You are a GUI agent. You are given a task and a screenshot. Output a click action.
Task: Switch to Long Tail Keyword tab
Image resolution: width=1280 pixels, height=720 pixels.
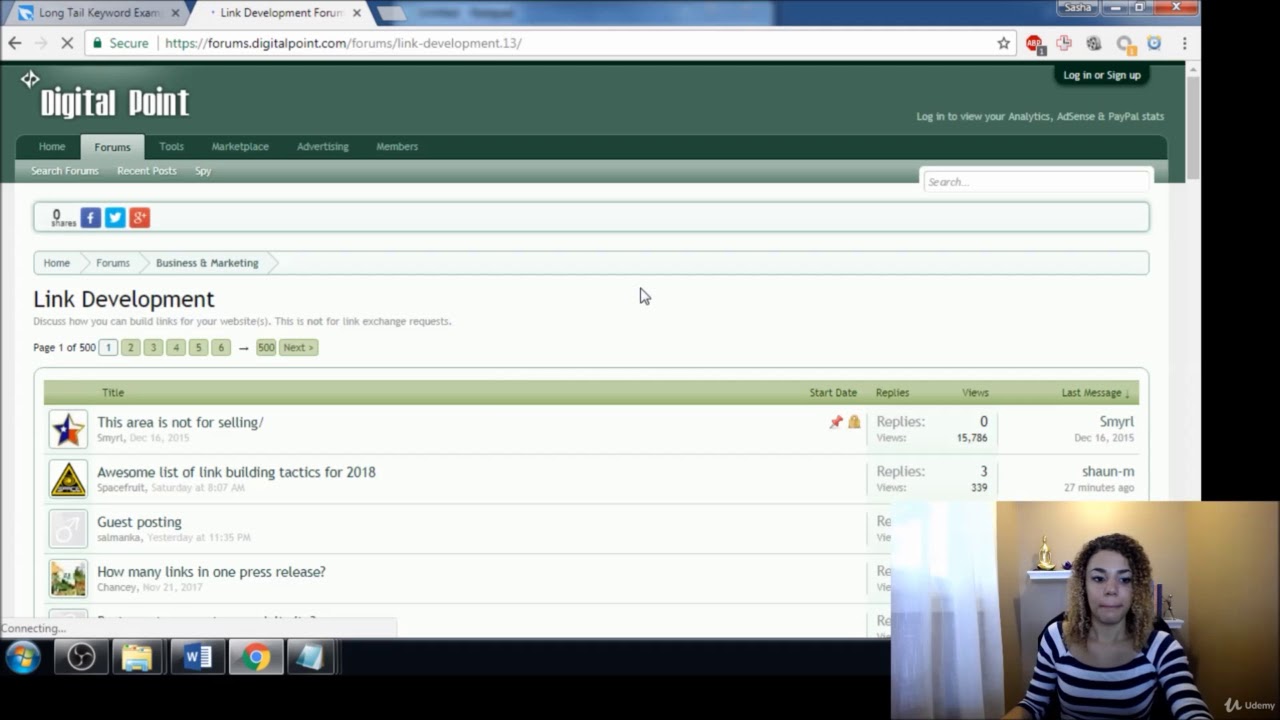click(x=98, y=13)
